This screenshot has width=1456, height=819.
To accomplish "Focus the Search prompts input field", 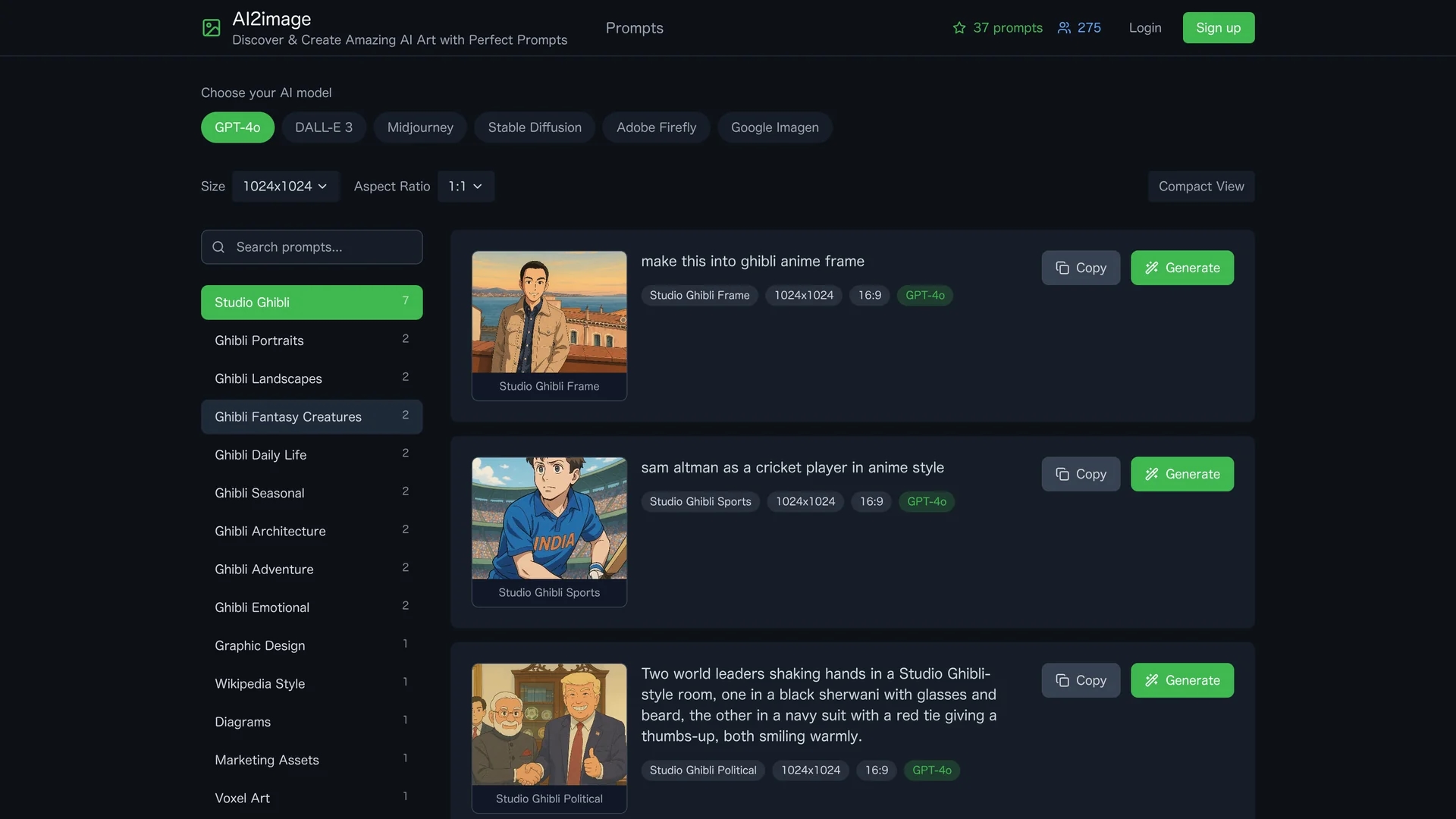I will pos(312,247).
